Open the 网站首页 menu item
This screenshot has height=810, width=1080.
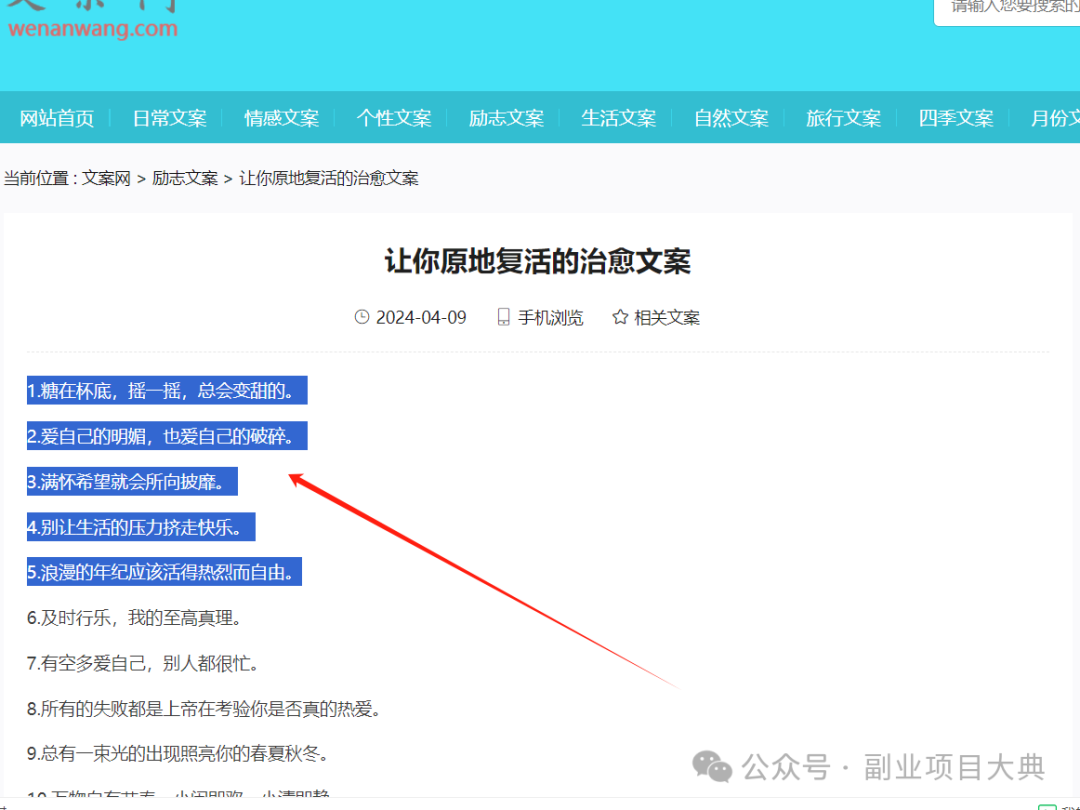(57, 118)
